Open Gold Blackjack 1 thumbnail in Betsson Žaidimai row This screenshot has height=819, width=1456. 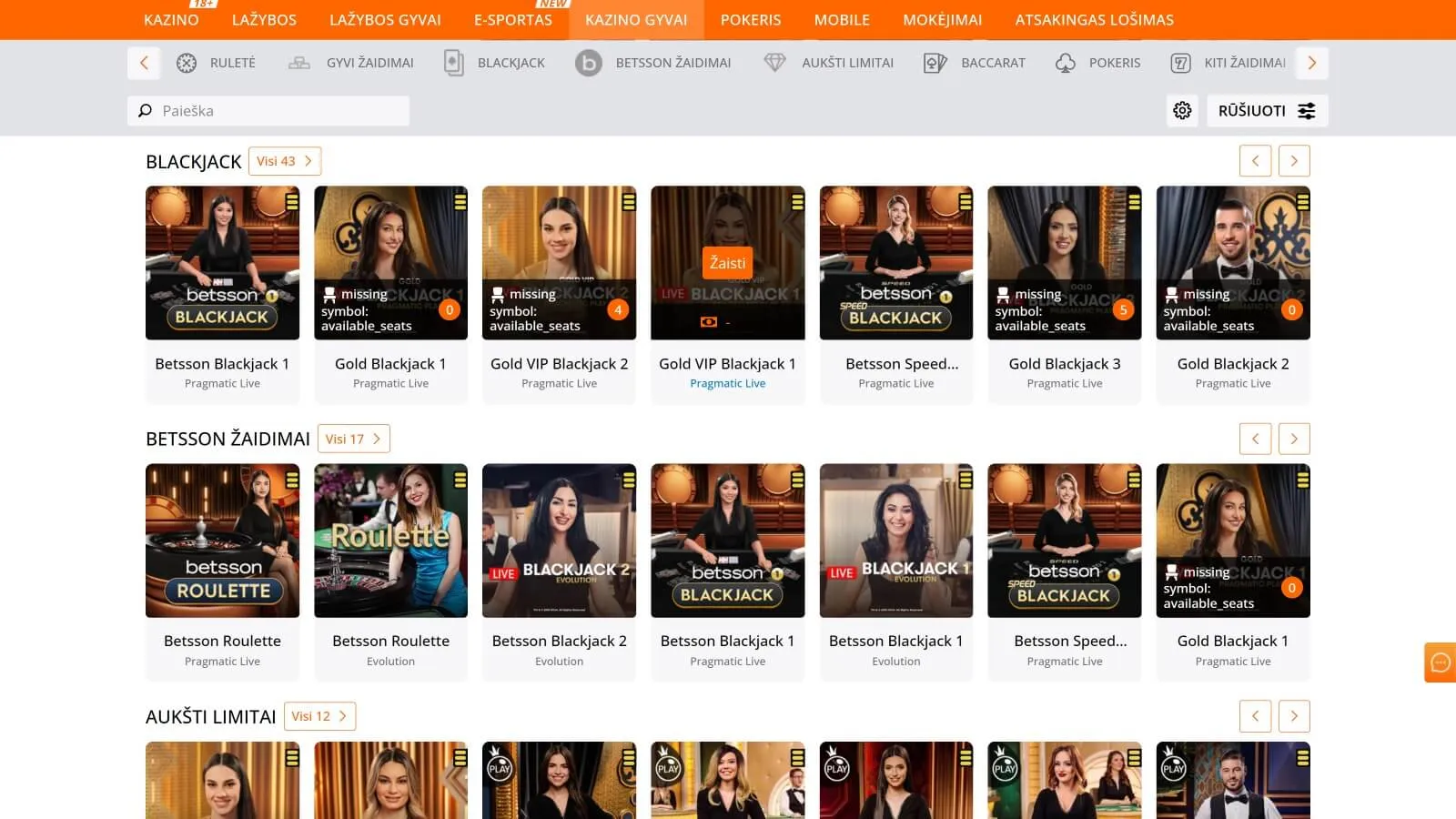tap(1233, 541)
